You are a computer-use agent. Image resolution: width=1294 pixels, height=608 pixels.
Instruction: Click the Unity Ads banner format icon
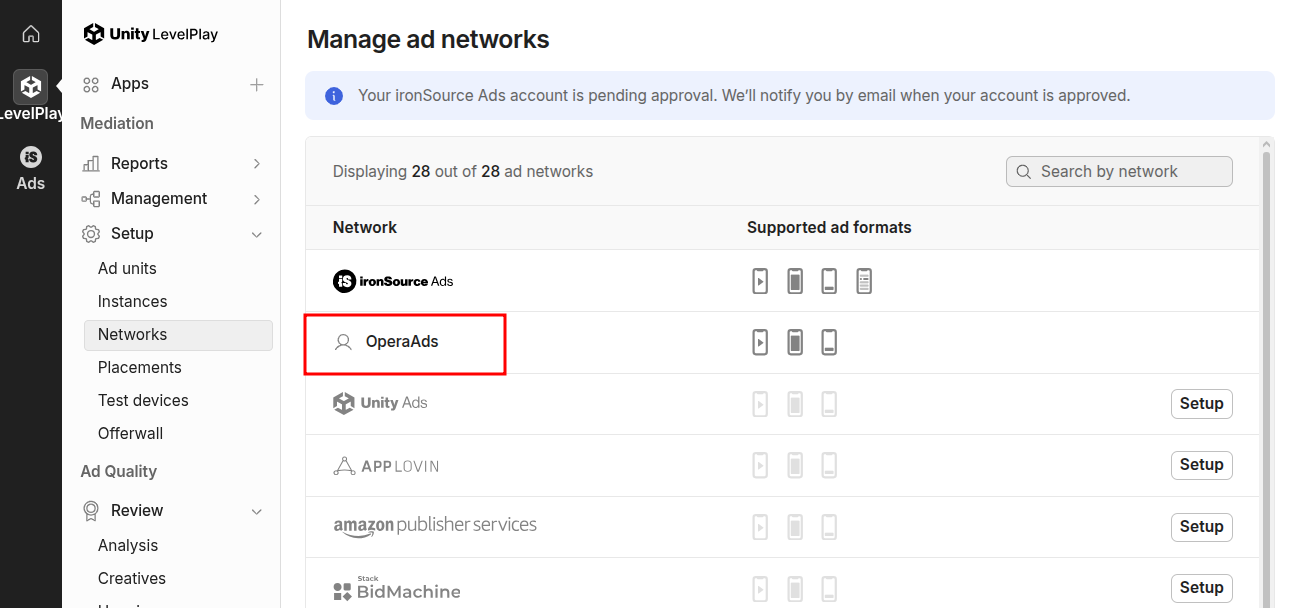point(829,404)
